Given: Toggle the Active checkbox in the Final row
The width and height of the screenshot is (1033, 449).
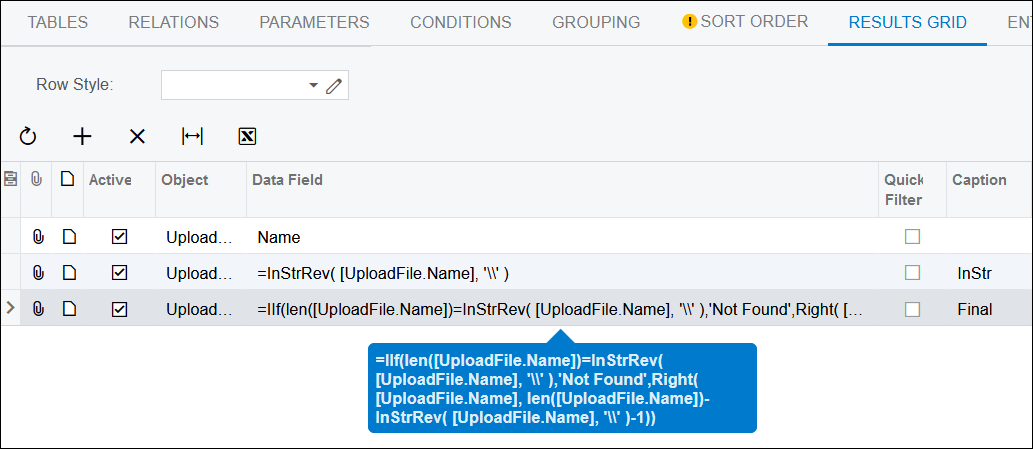Looking at the screenshot, I should coord(119,309).
